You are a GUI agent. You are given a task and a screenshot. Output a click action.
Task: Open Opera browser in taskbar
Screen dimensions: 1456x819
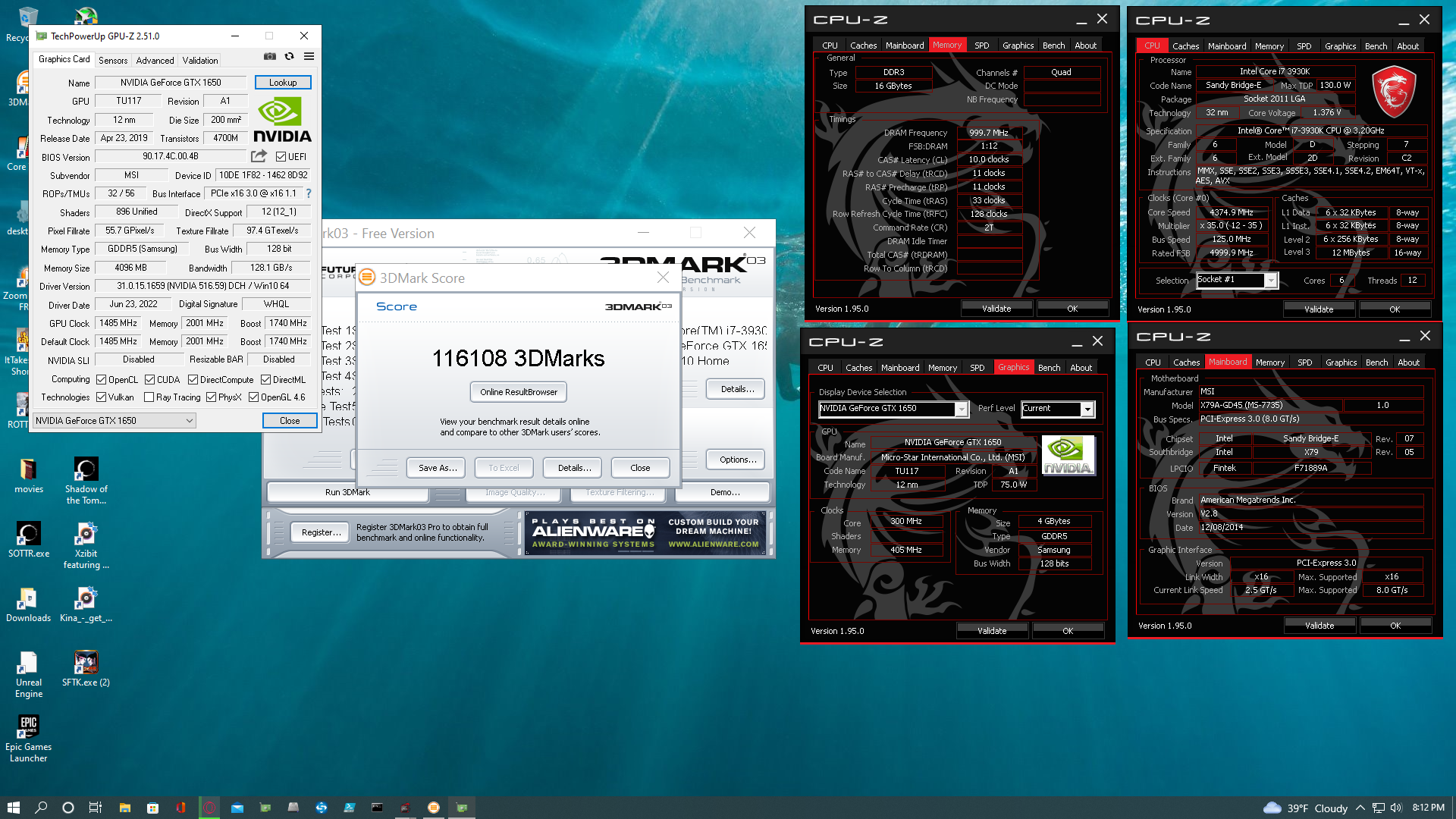[209, 808]
